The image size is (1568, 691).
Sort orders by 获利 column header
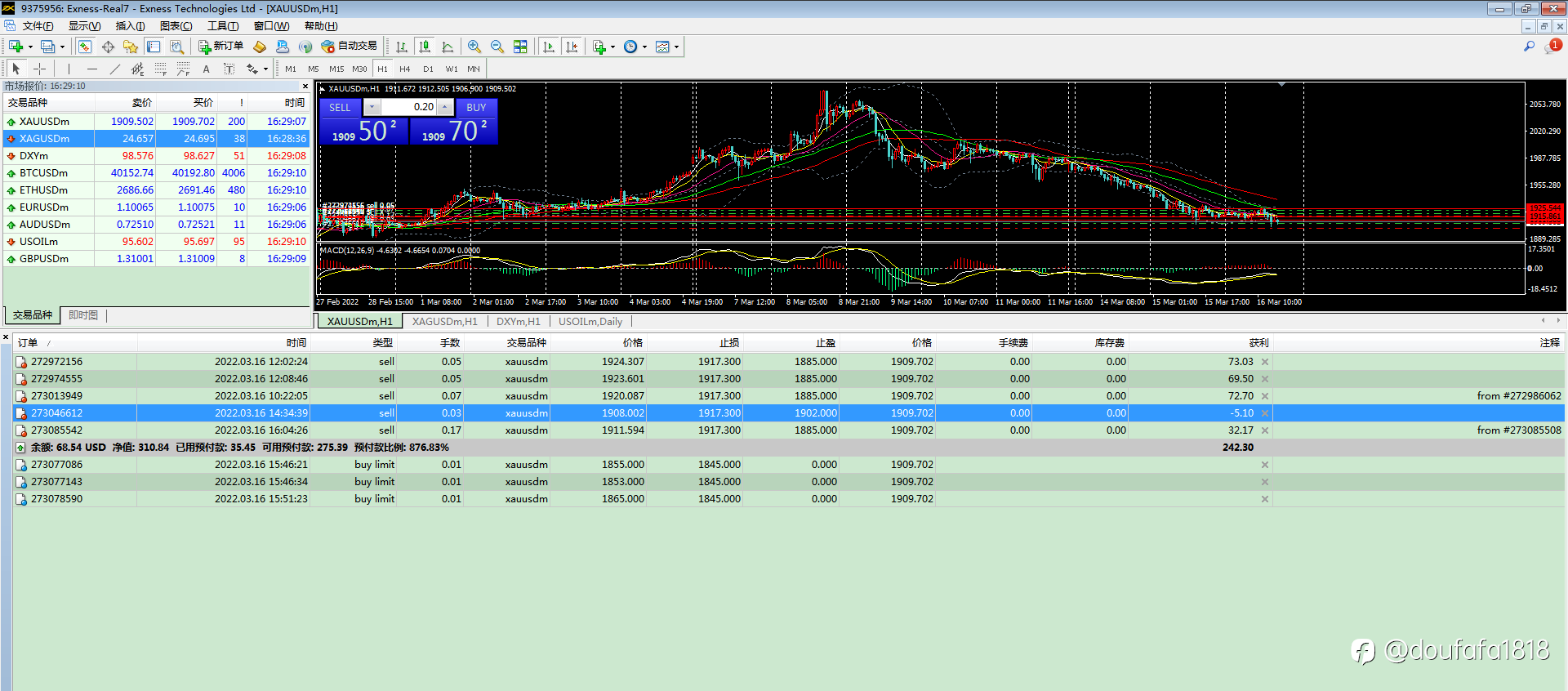1258,343
